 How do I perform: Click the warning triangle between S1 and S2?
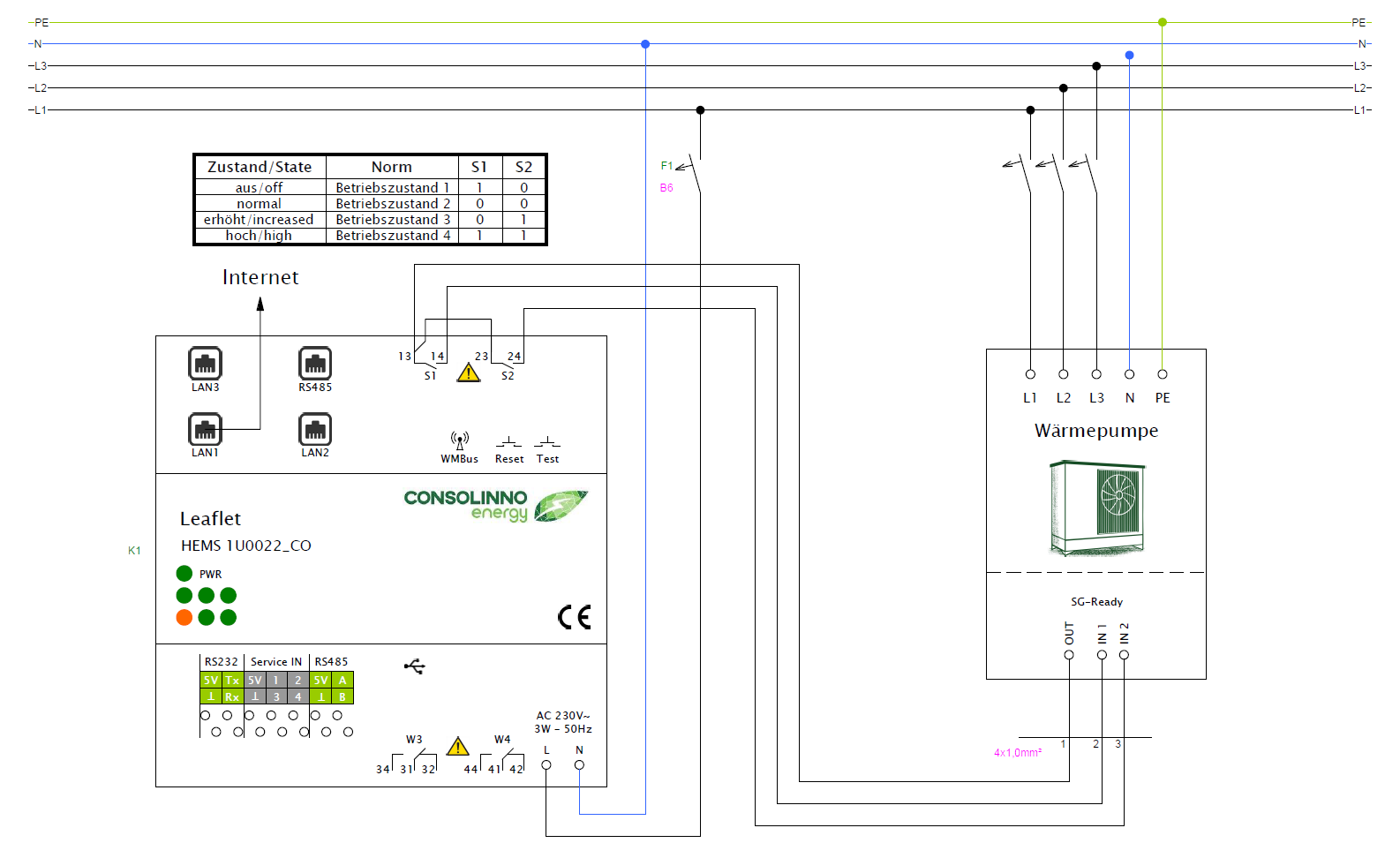(x=469, y=373)
